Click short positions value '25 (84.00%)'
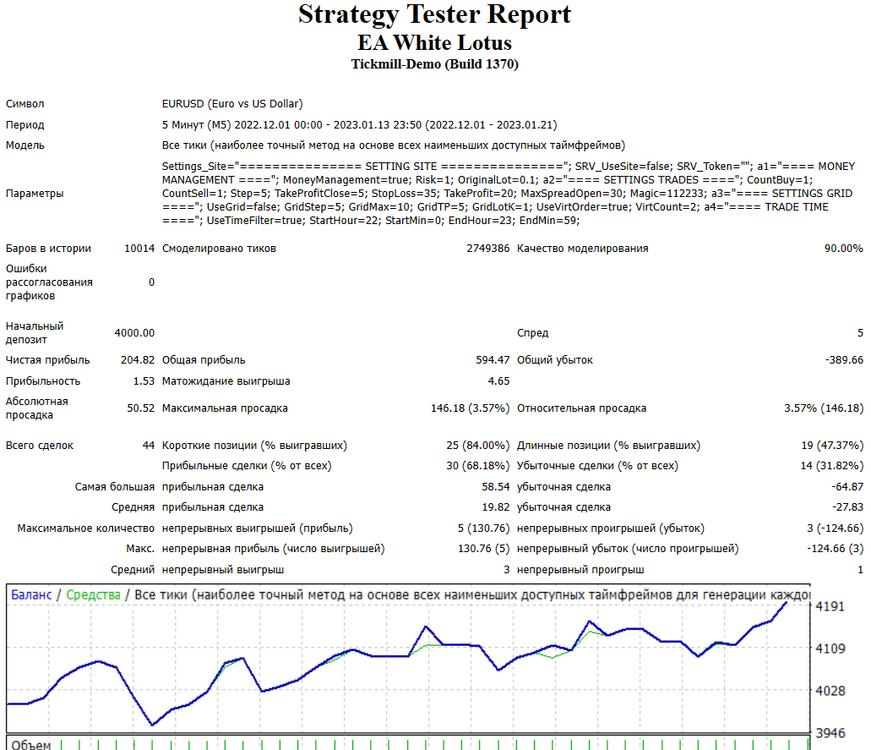The width and height of the screenshot is (871, 750). [x=478, y=446]
